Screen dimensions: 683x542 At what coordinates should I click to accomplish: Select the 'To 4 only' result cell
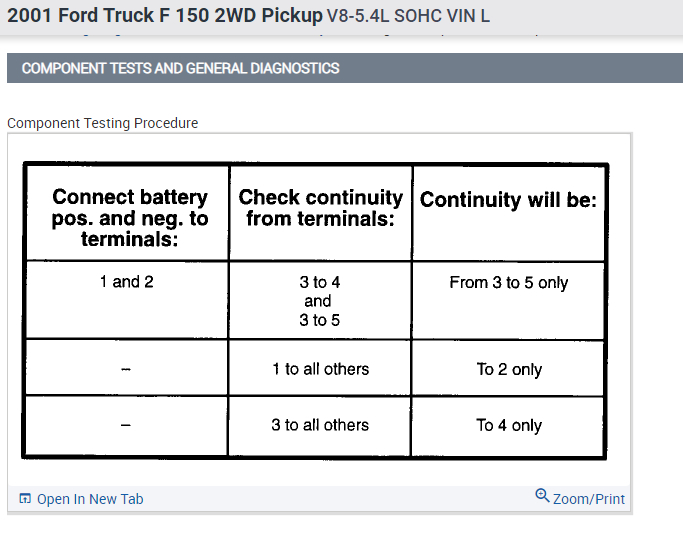(x=509, y=426)
